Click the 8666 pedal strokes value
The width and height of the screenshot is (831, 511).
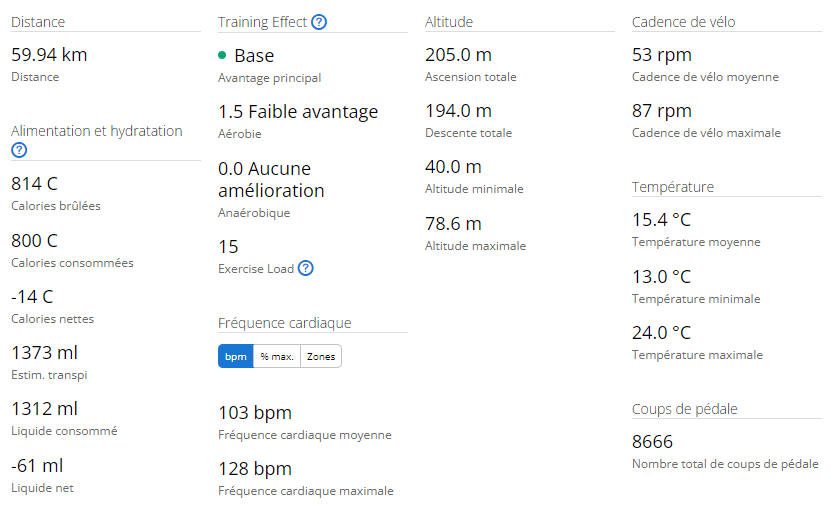tap(652, 442)
